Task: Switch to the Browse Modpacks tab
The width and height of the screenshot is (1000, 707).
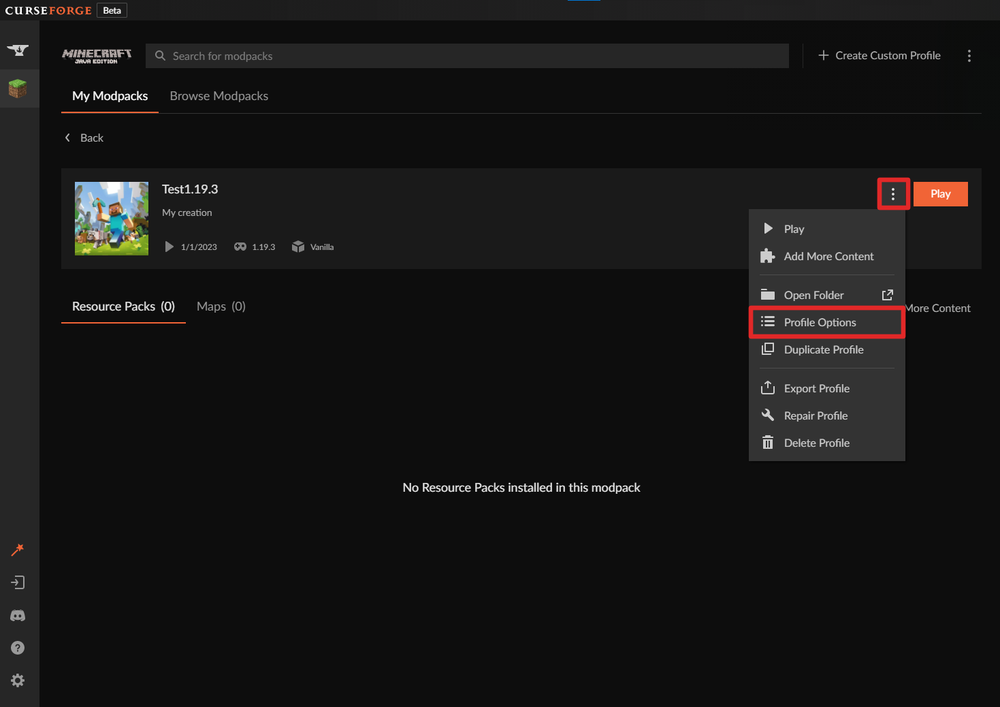Action: tap(219, 96)
